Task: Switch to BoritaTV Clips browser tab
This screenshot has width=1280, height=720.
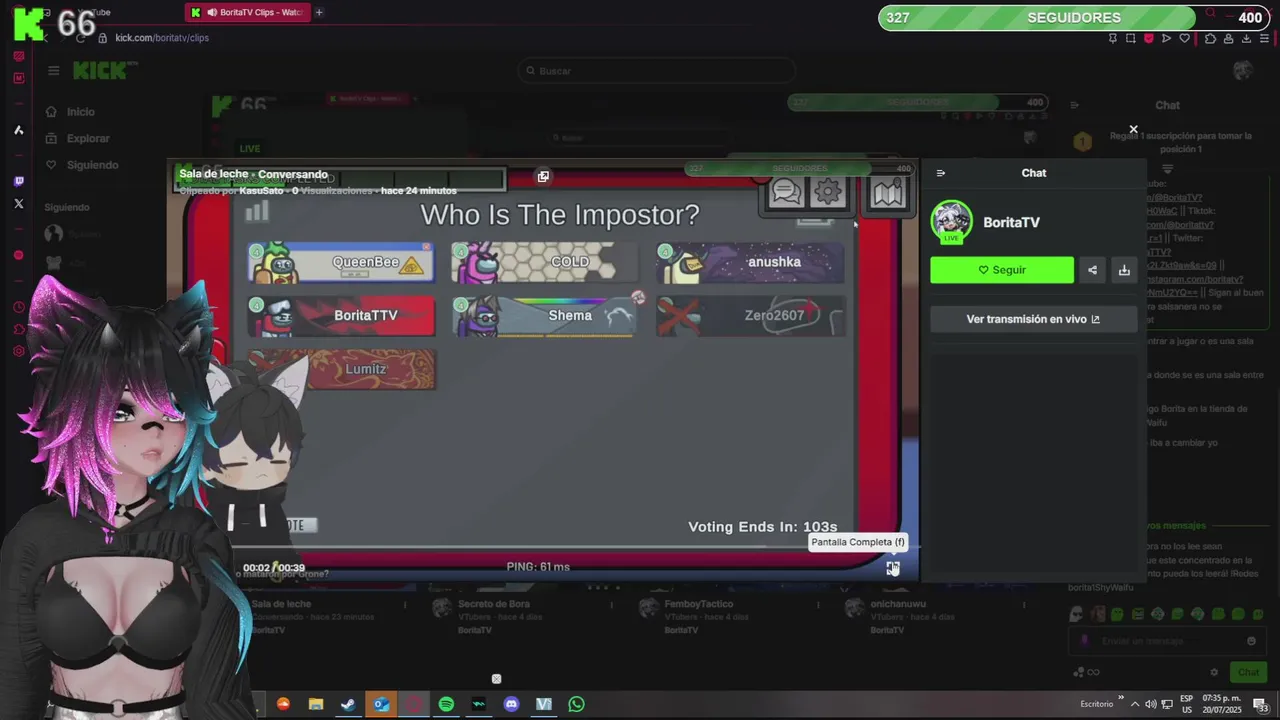Action: (x=247, y=12)
